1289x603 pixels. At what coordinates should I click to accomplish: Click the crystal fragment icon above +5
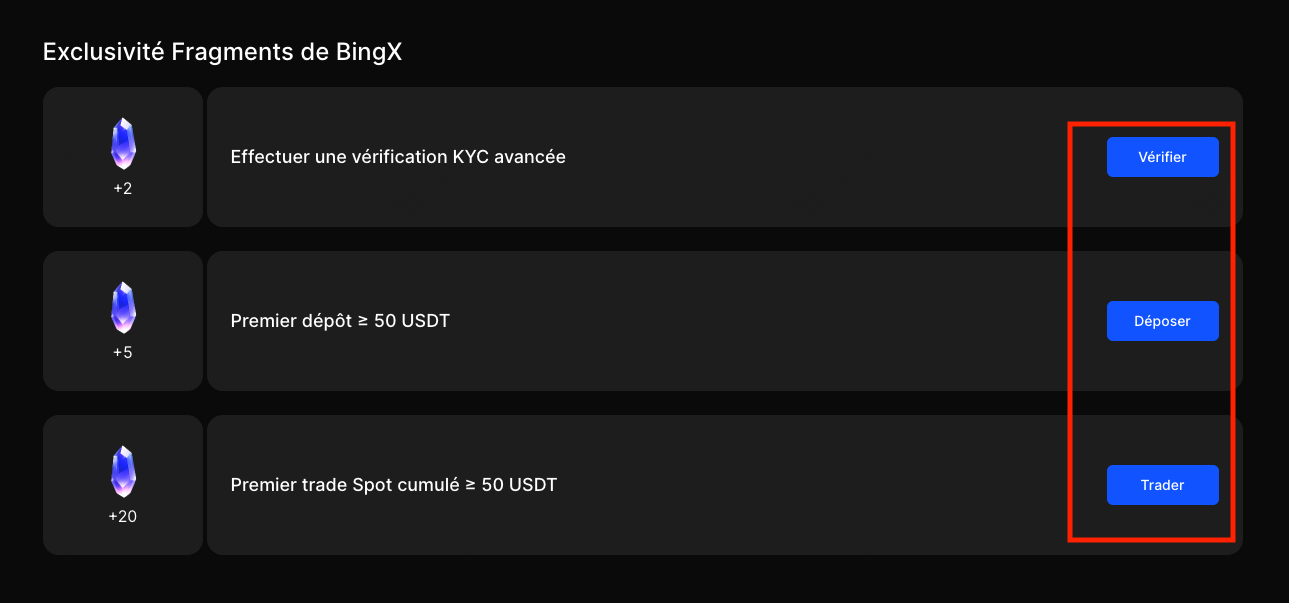click(x=123, y=307)
